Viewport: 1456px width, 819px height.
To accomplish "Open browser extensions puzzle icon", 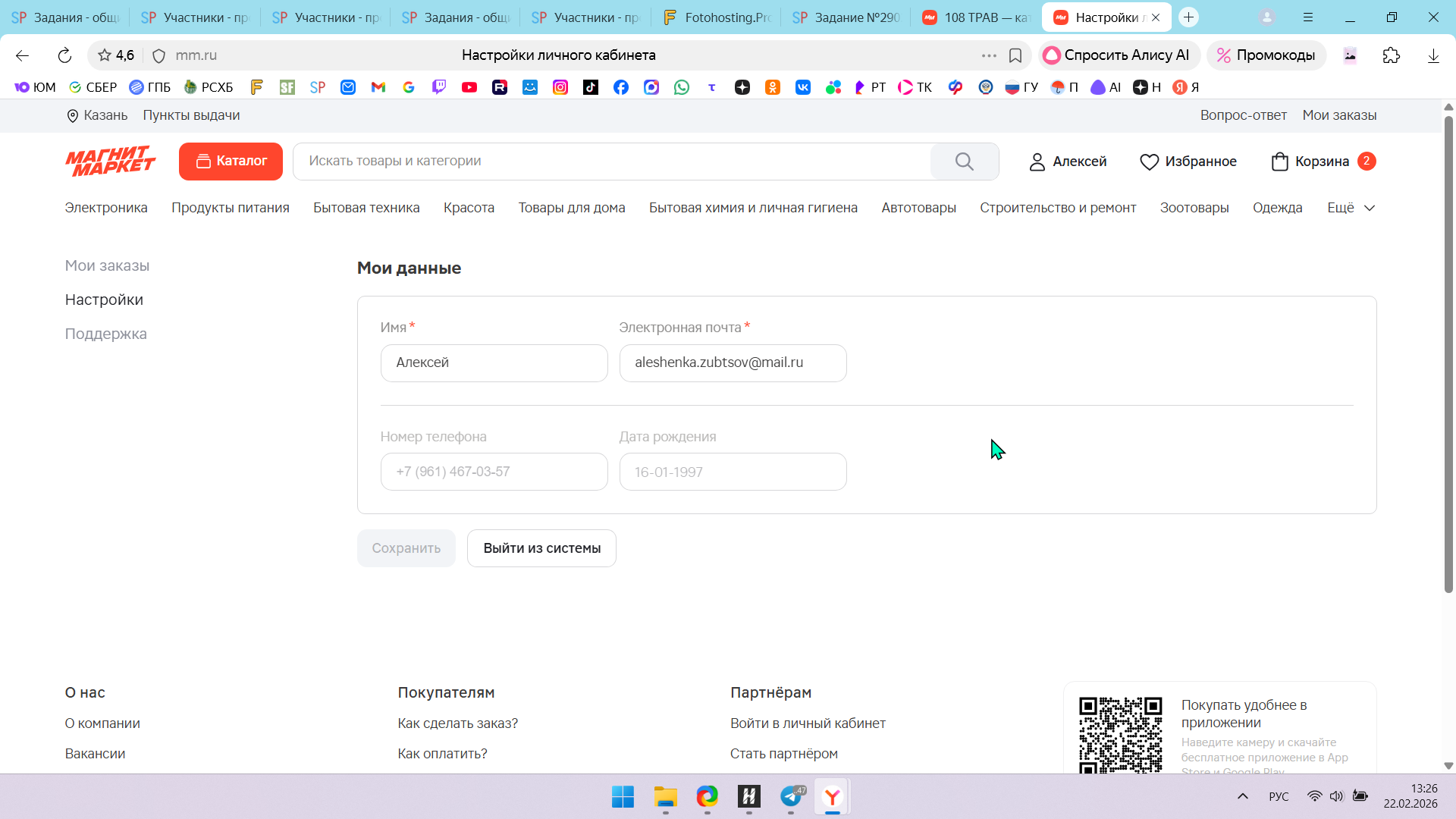I will [1391, 55].
